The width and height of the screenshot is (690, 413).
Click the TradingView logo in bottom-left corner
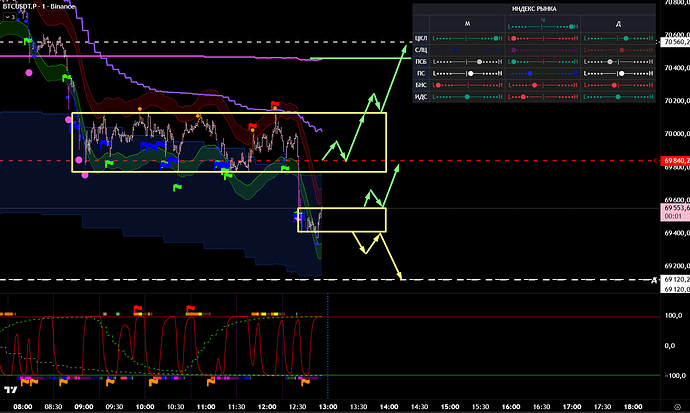click(10, 388)
